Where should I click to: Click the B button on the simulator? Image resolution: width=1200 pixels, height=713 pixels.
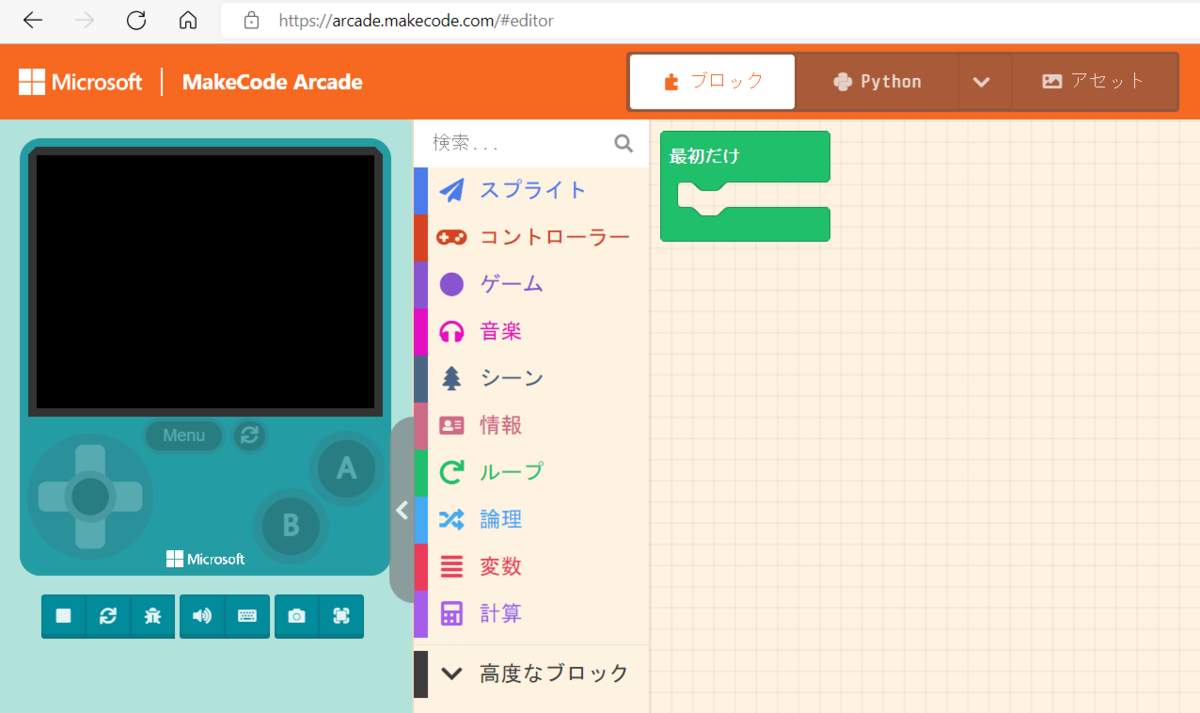(291, 525)
